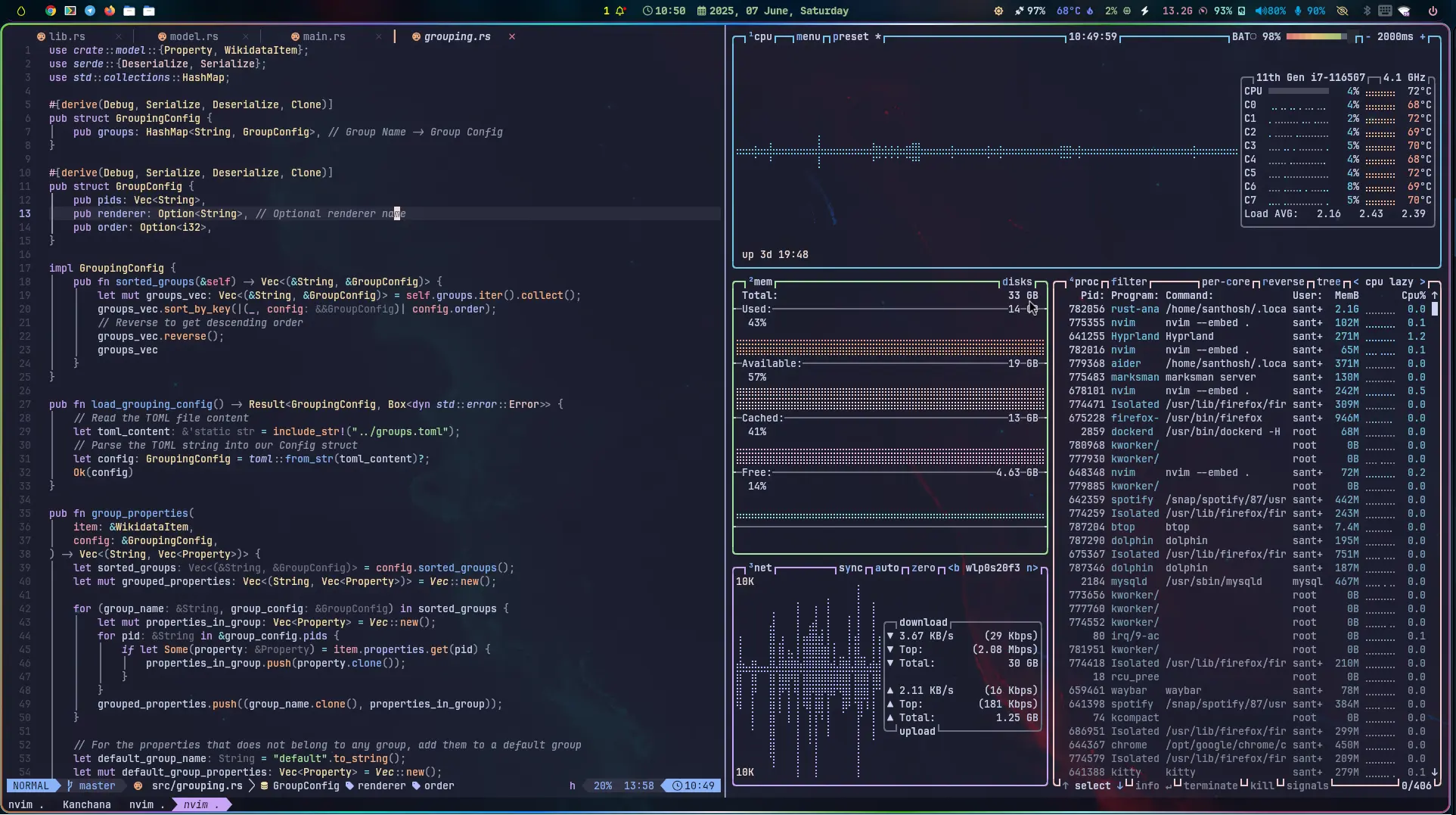Screen dimensions: 1456x815
Task: Select the Kanchana terminal tab at bottom
Action: [87, 804]
